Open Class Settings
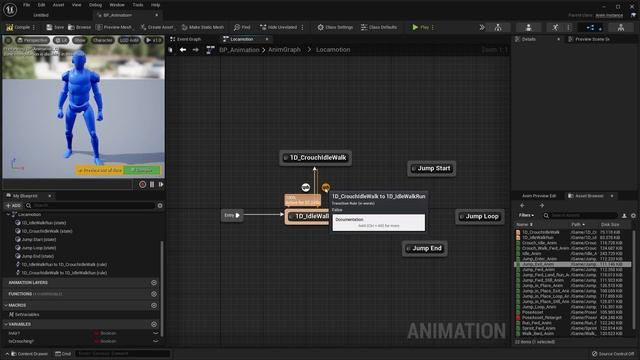Viewport: 640px width, 360px height. click(x=335, y=27)
